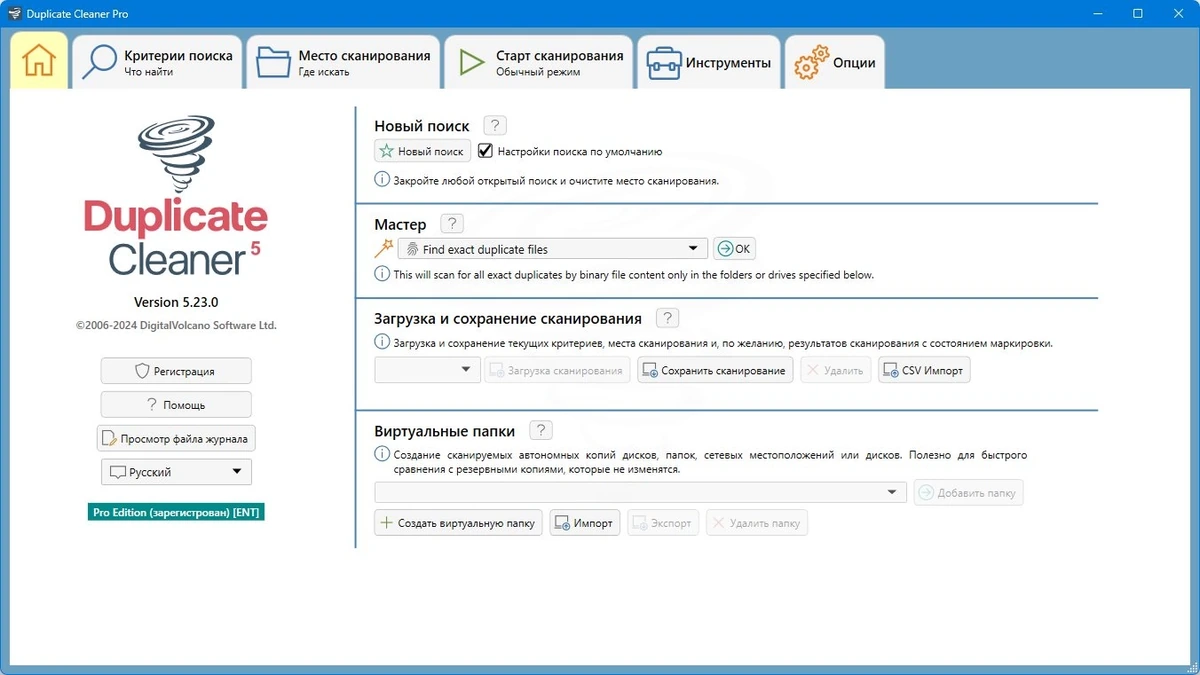Click Сохранить сканирование button
Screen dimensions: 1200x675
[x=715, y=370]
